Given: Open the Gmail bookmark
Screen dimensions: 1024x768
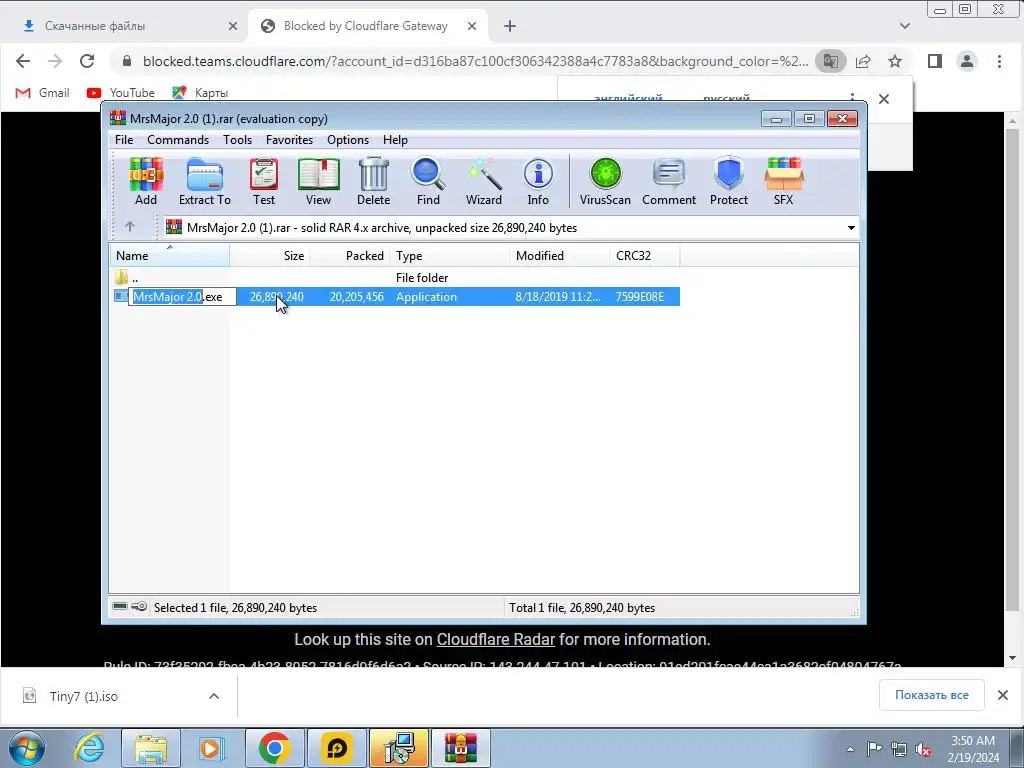Looking at the screenshot, I should 42,93.
